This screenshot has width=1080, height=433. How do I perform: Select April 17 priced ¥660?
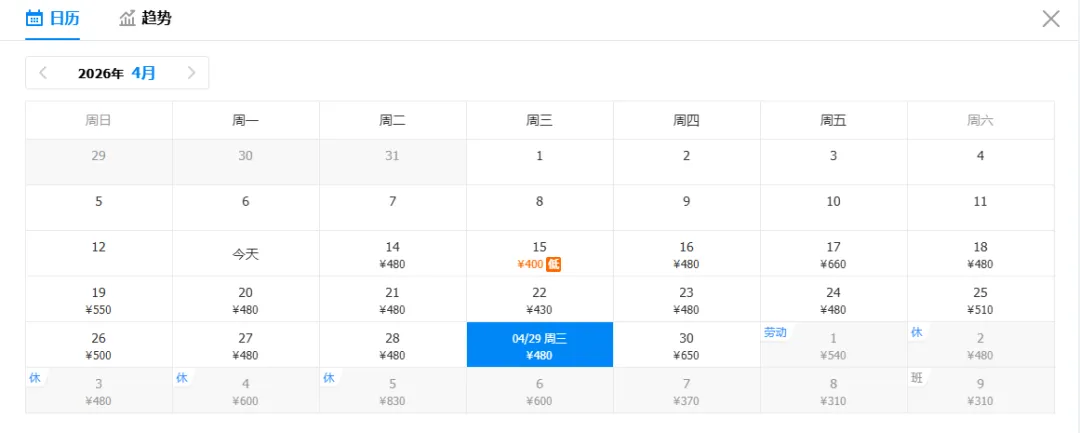pyautogui.click(x=833, y=253)
